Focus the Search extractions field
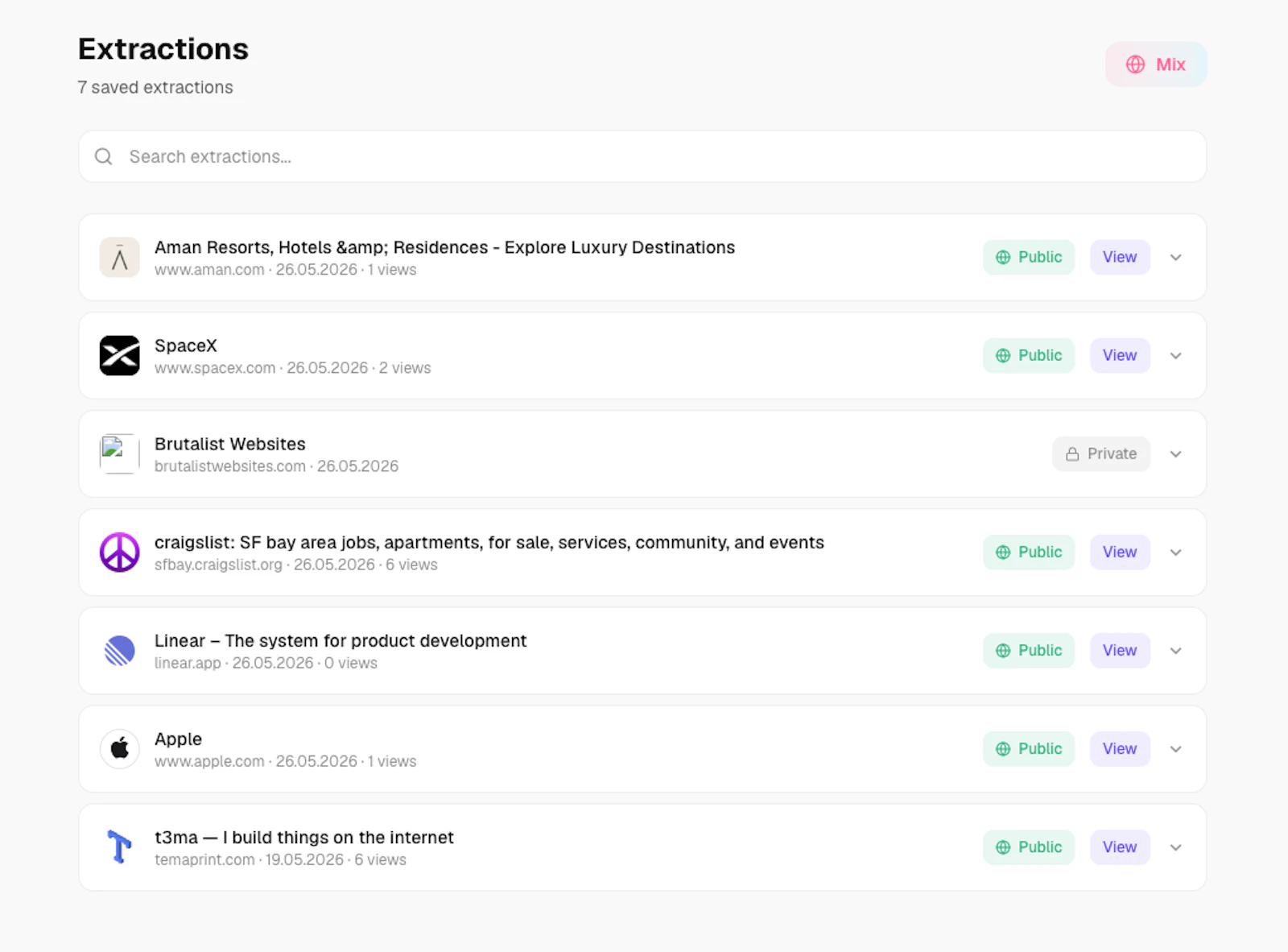Screen dimensions: 1288x952 [x=642, y=156]
